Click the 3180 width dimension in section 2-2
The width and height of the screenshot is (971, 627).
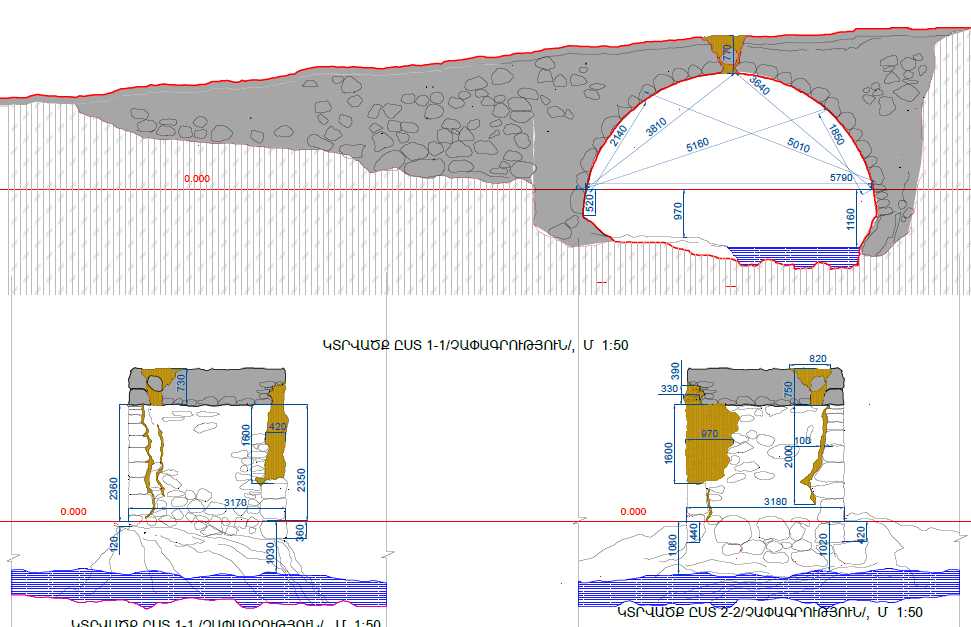point(775,500)
